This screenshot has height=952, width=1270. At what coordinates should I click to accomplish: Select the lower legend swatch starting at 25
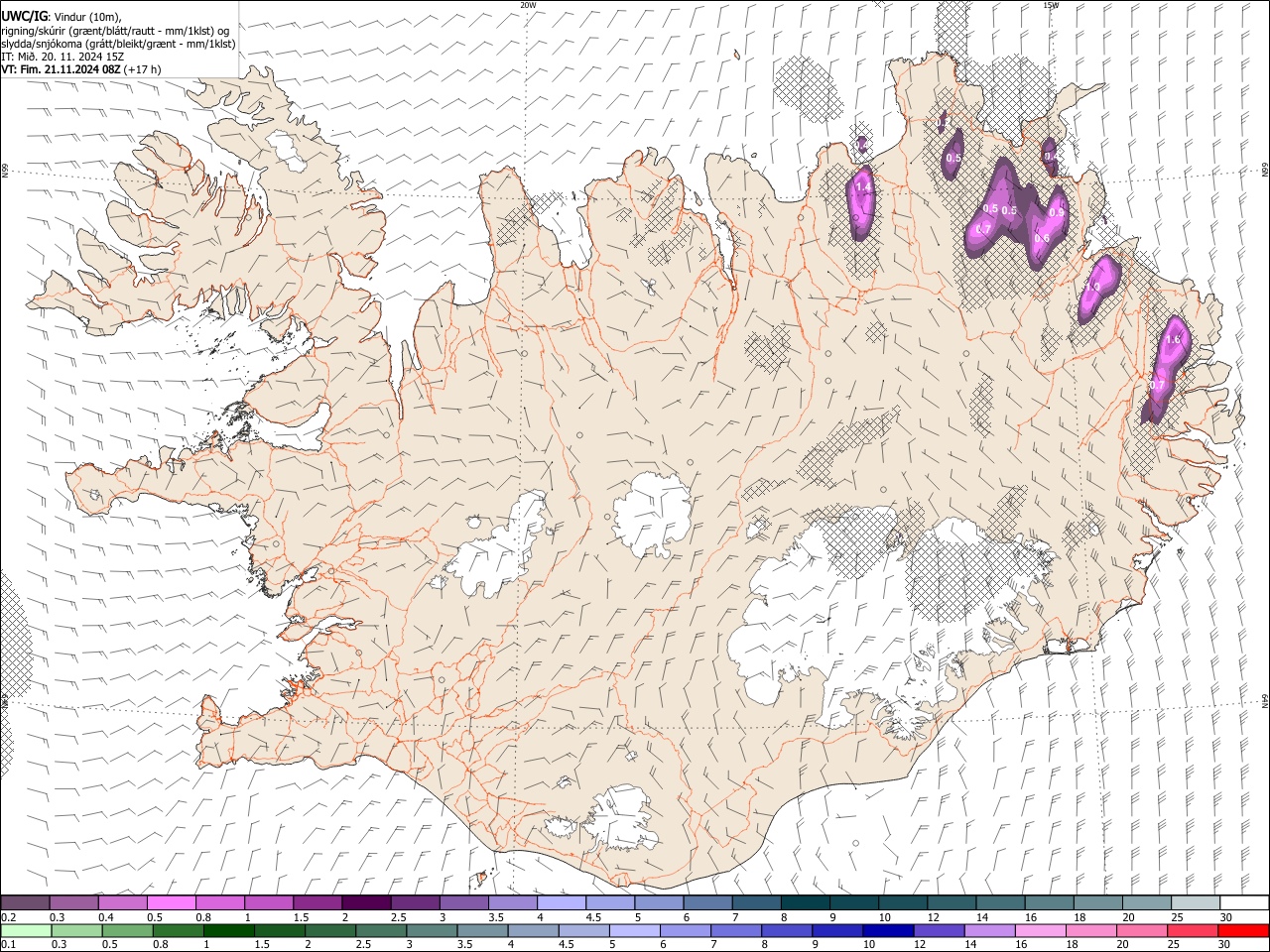[x=1192, y=930]
